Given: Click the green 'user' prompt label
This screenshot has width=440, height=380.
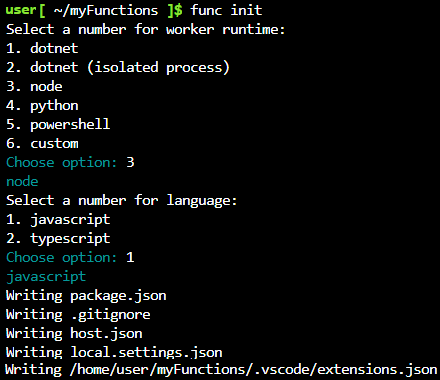Looking at the screenshot, I should [x=21, y=10].
